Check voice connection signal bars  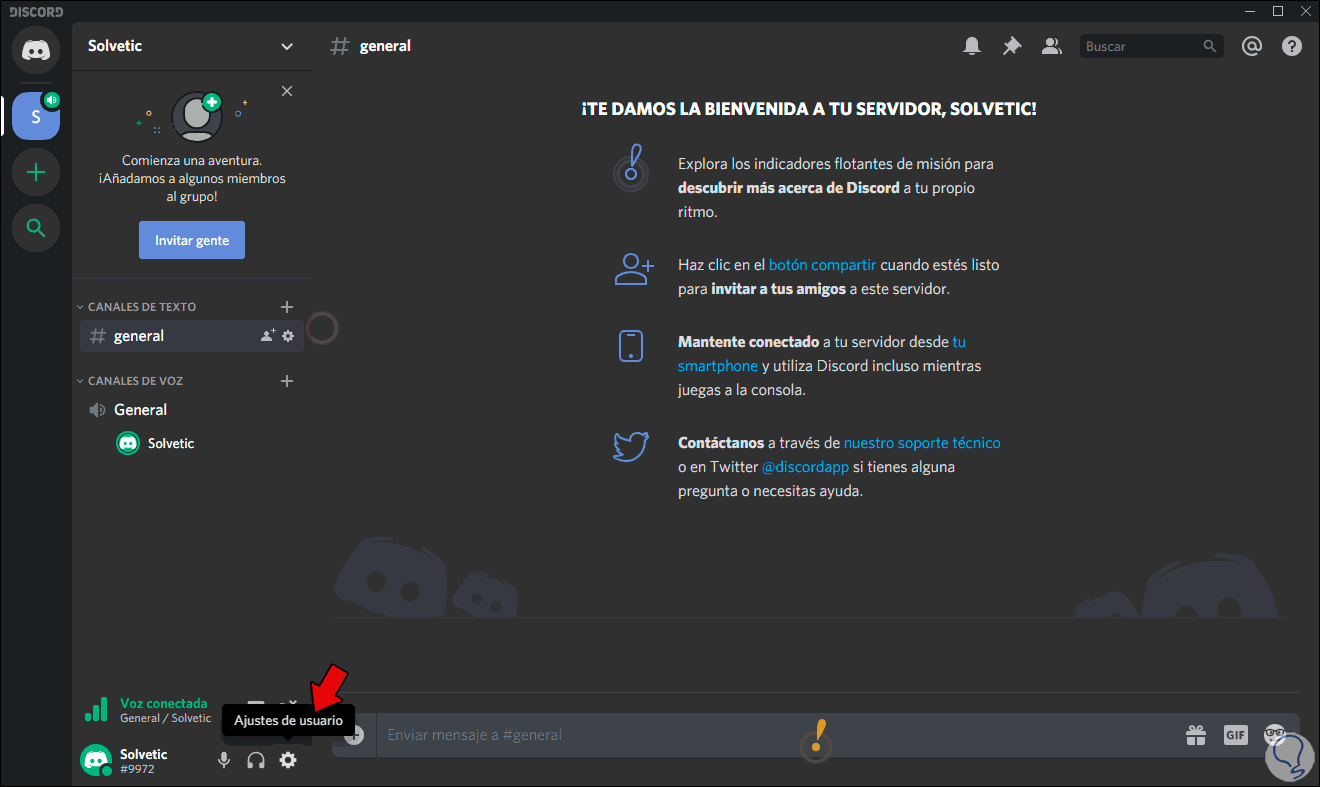[96, 710]
